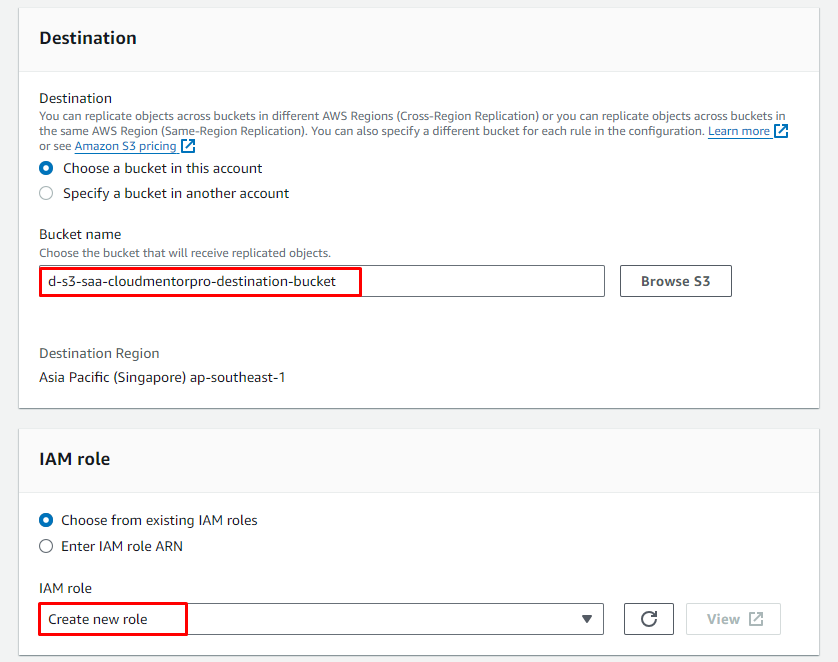This screenshot has width=838, height=662.
Task: Click the IAM role label above dropdown
Action: coord(65,588)
